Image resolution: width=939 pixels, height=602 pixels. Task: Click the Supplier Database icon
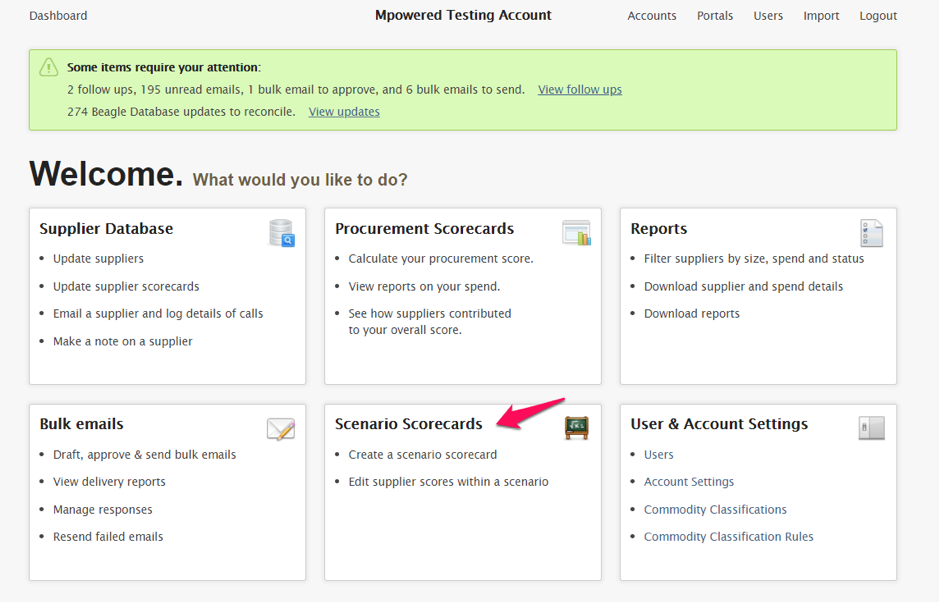(281, 233)
